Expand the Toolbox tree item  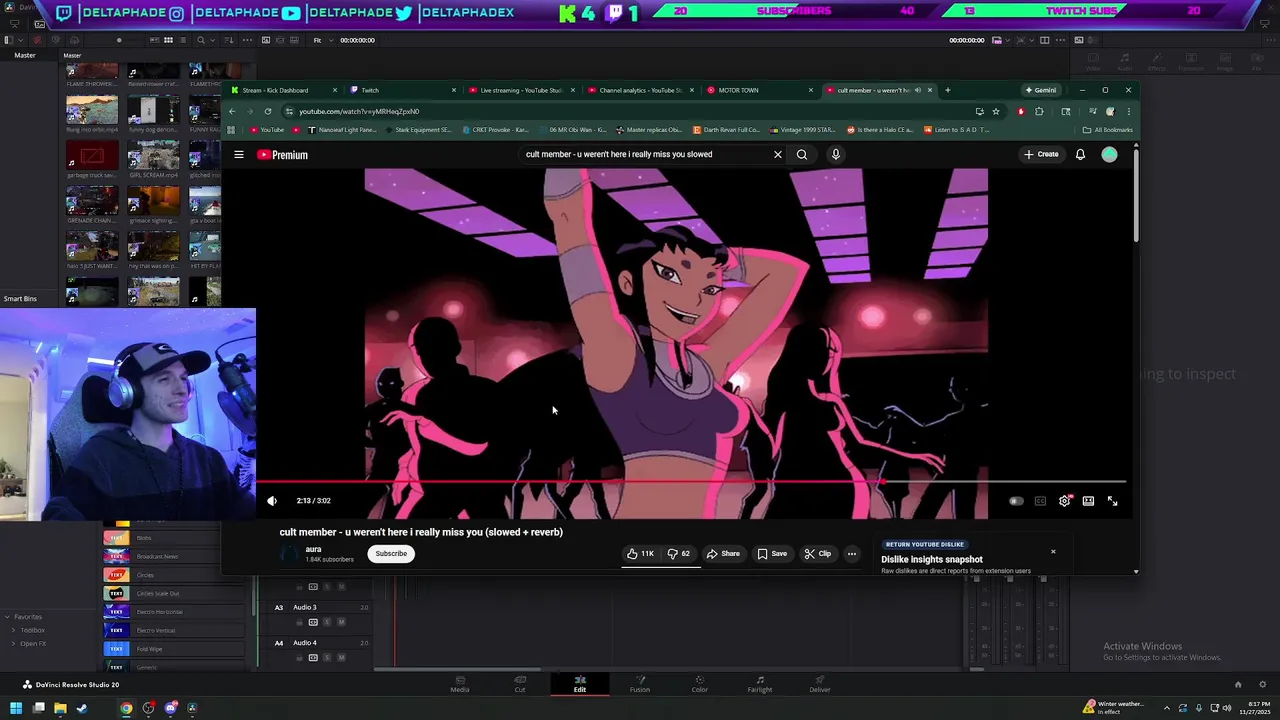click(x=14, y=630)
